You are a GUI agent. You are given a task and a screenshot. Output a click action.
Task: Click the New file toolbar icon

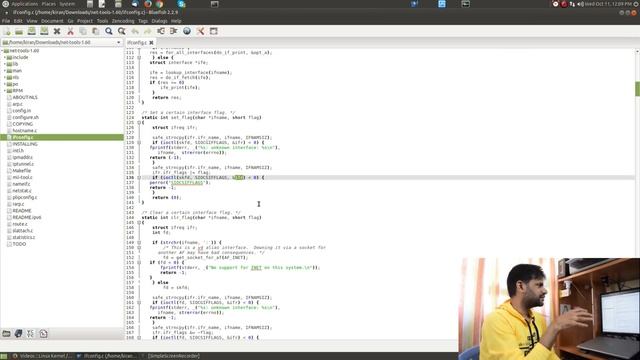tap(7, 31)
